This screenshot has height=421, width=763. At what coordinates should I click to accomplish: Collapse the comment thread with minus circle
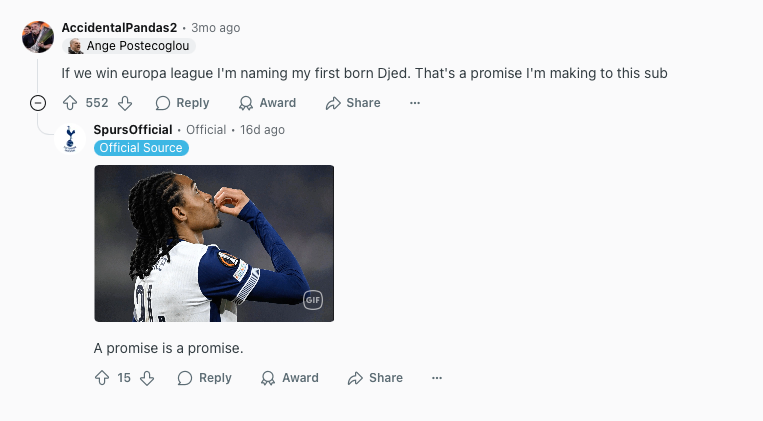click(38, 103)
